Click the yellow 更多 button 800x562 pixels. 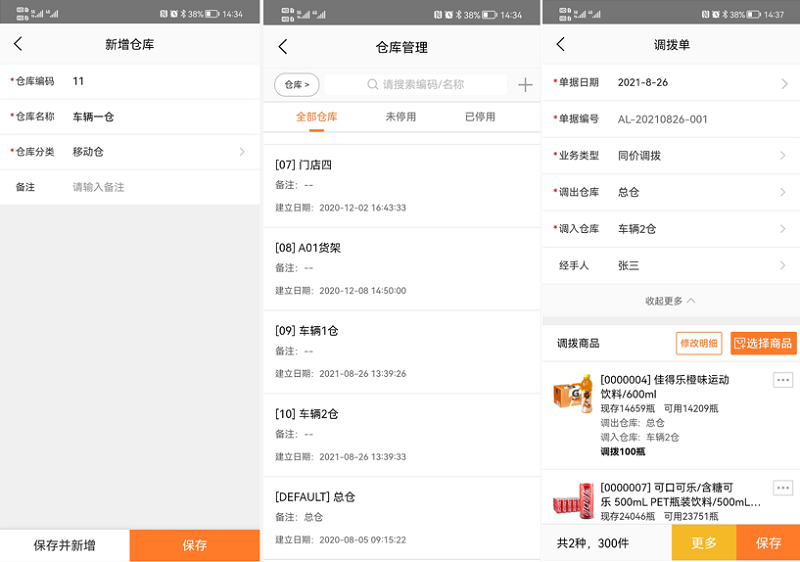coord(704,543)
